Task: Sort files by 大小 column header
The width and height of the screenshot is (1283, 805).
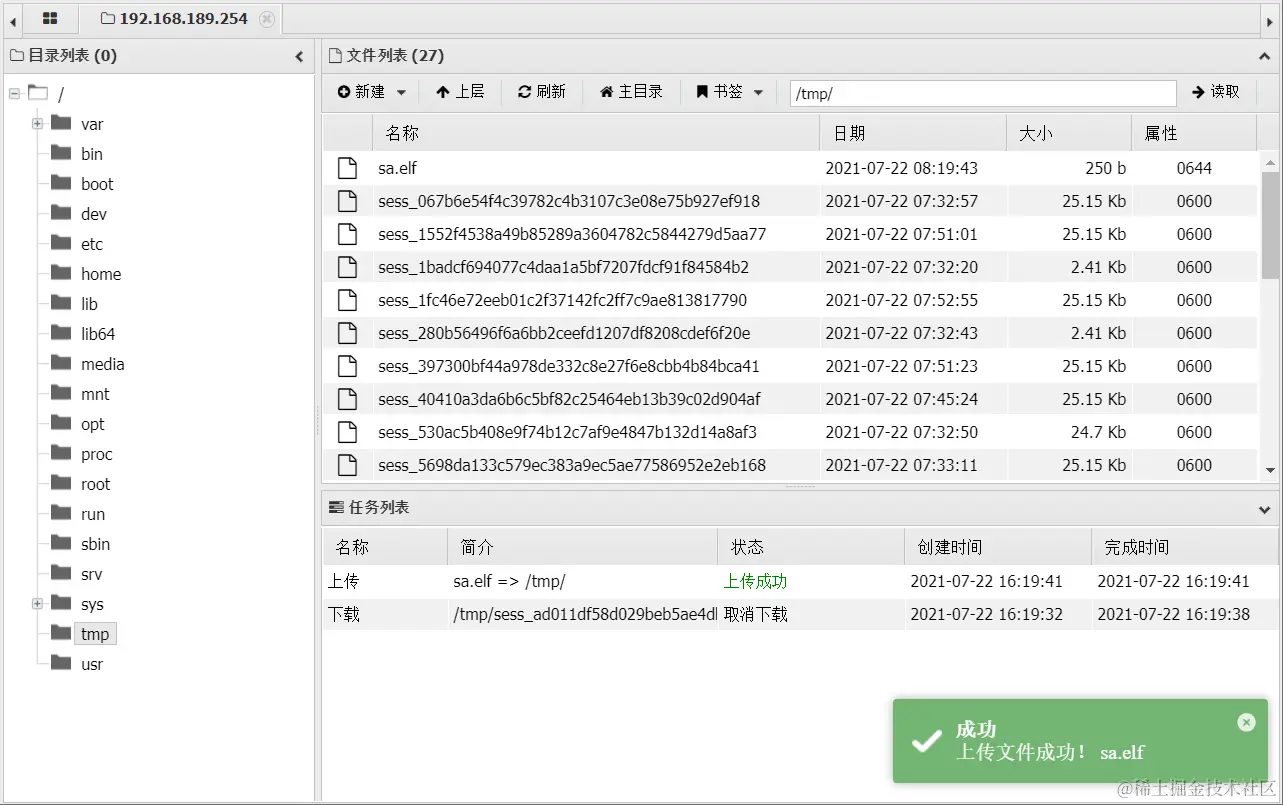Action: click(1069, 133)
